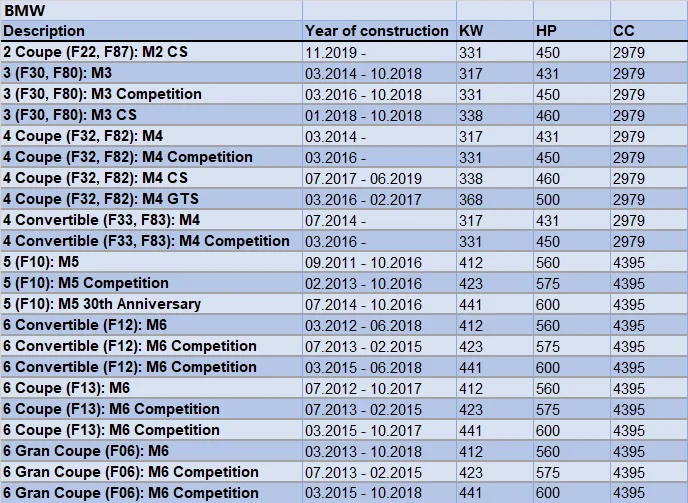Click KW value 412 in the M5 row
688x503 pixels.
(494, 262)
